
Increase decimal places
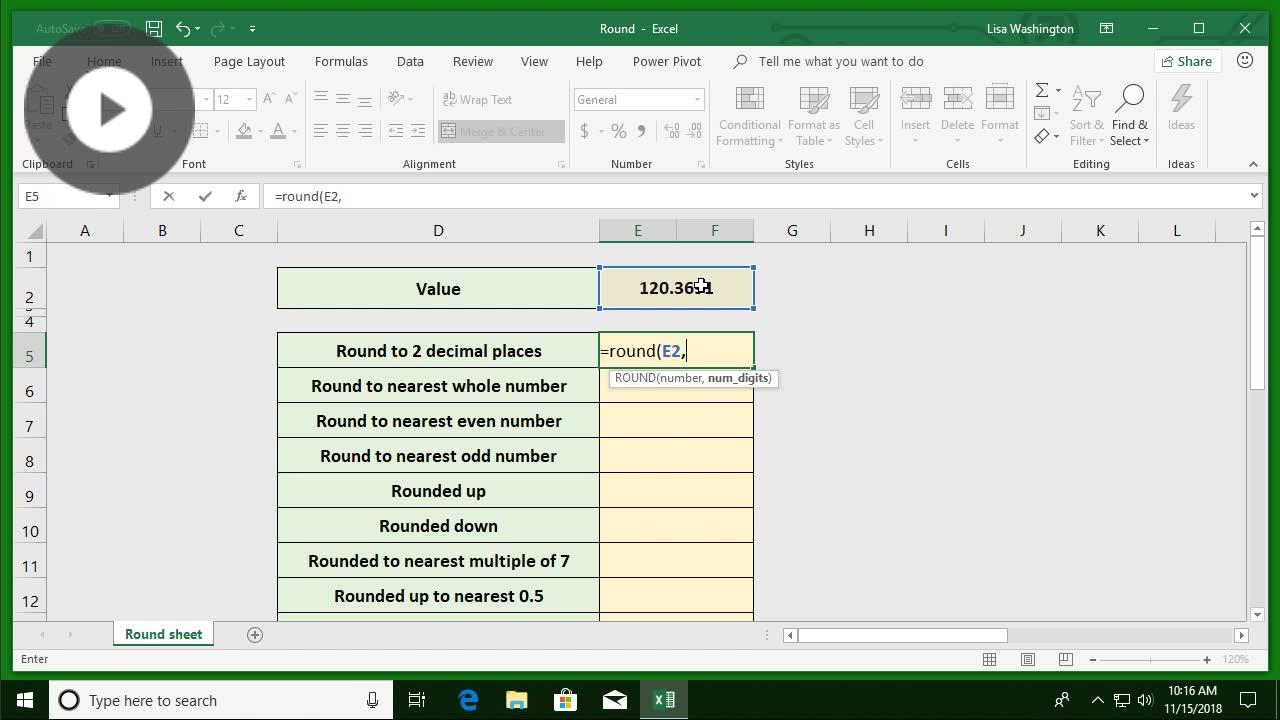pyautogui.click(x=671, y=131)
